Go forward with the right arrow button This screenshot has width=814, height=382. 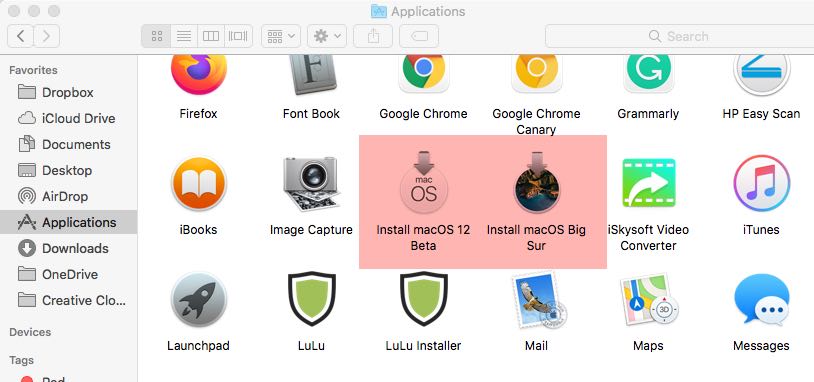(47, 36)
